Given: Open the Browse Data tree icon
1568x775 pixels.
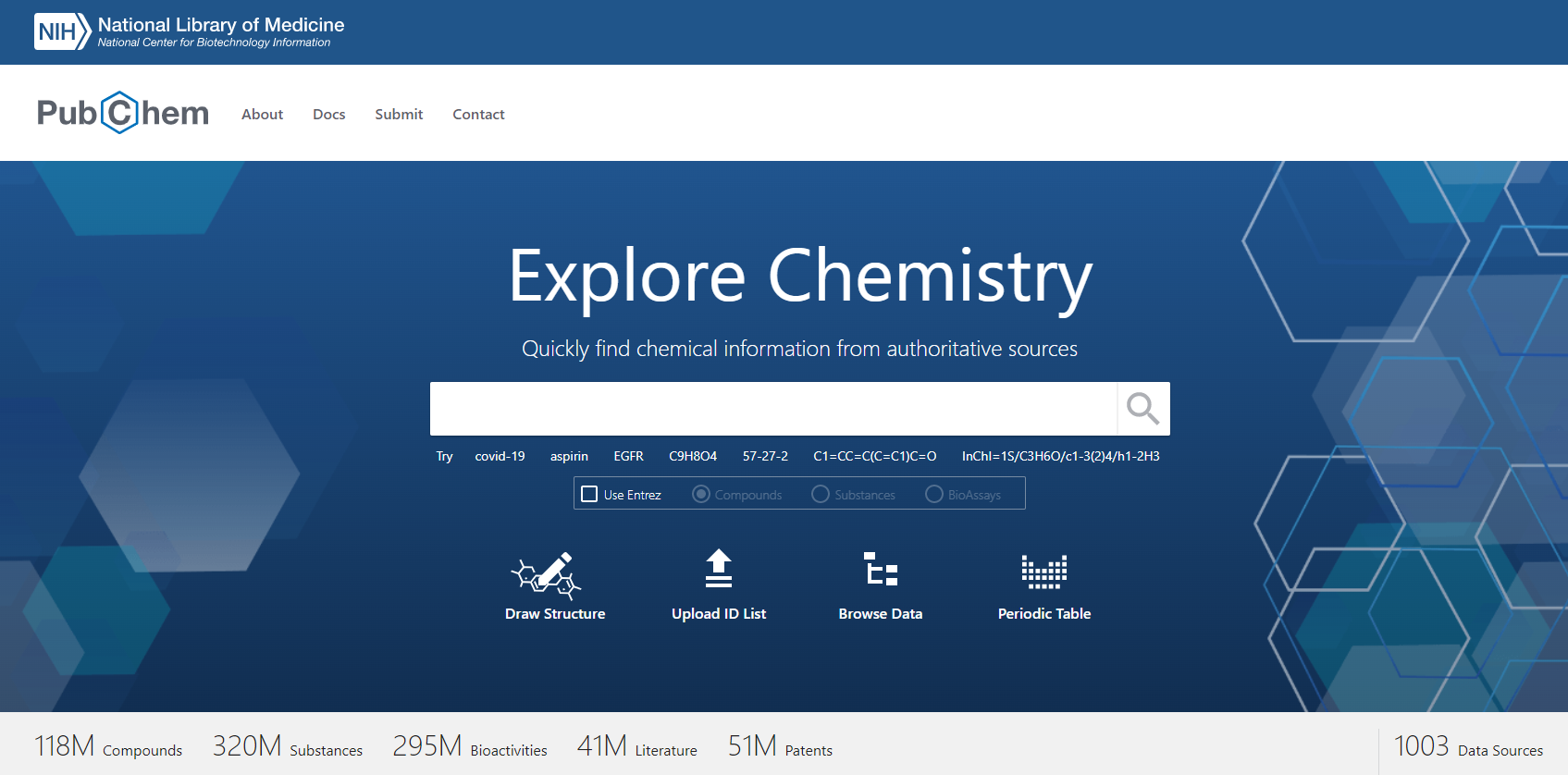Looking at the screenshot, I should [x=881, y=569].
